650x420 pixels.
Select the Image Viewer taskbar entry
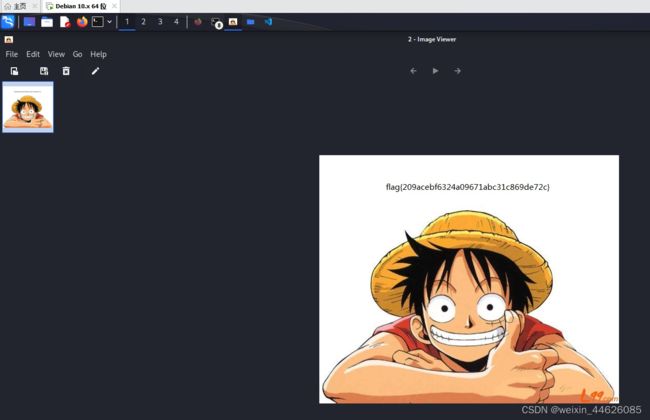233,22
